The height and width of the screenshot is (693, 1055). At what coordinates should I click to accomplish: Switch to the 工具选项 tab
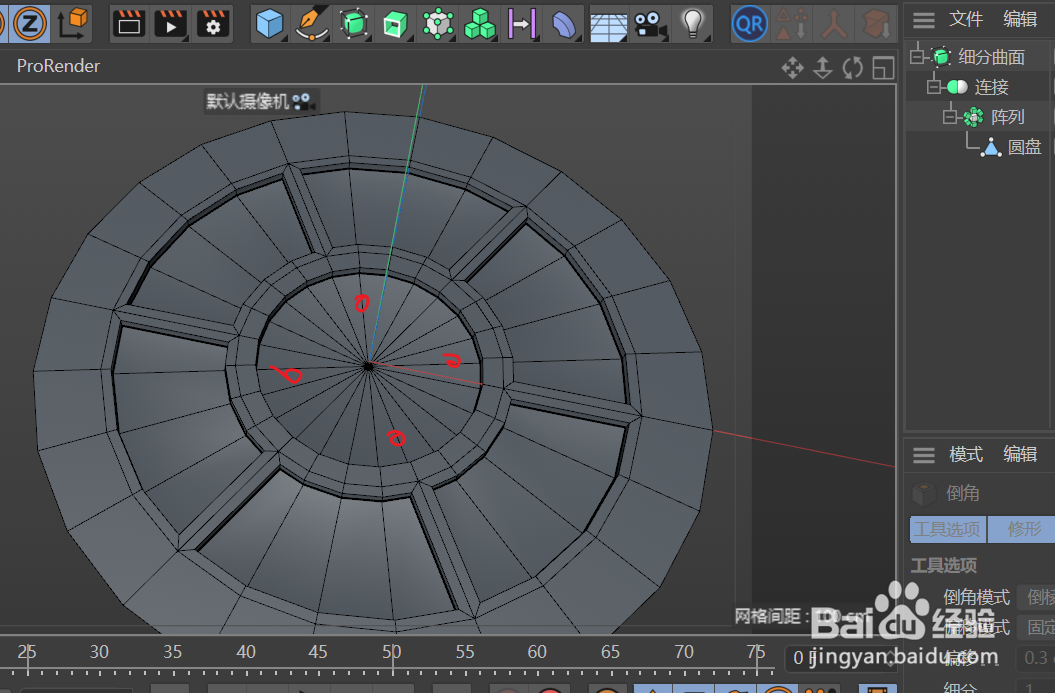[947, 530]
